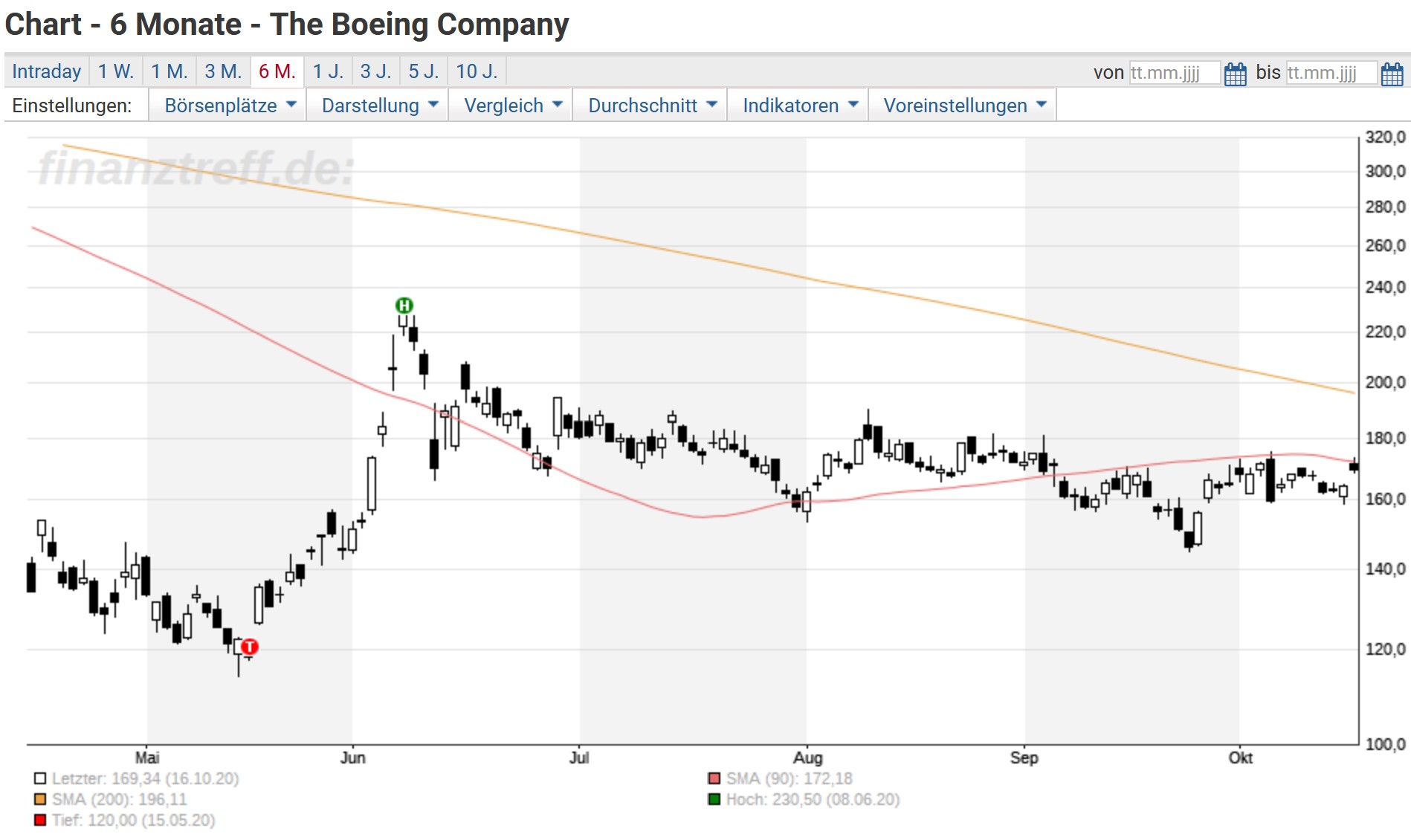Screen dimensions: 1411x840
Task: Select the 6 M. timeframe tab
Action: pos(277,71)
